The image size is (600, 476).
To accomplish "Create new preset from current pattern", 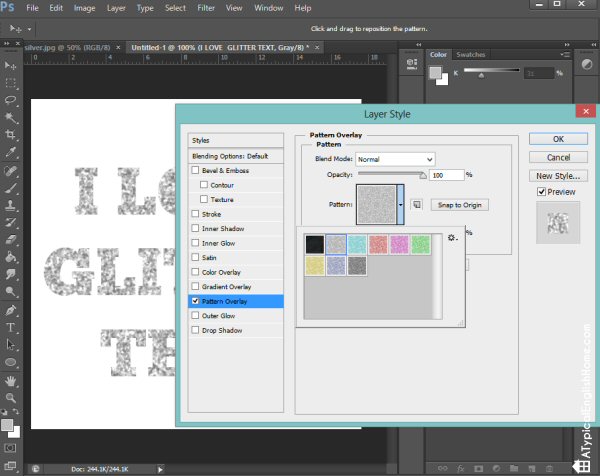I will pos(416,205).
